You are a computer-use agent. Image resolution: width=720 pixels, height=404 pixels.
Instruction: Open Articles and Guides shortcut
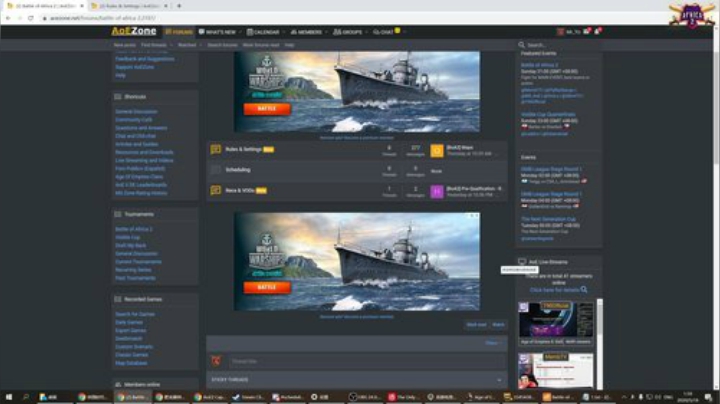point(136,144)
